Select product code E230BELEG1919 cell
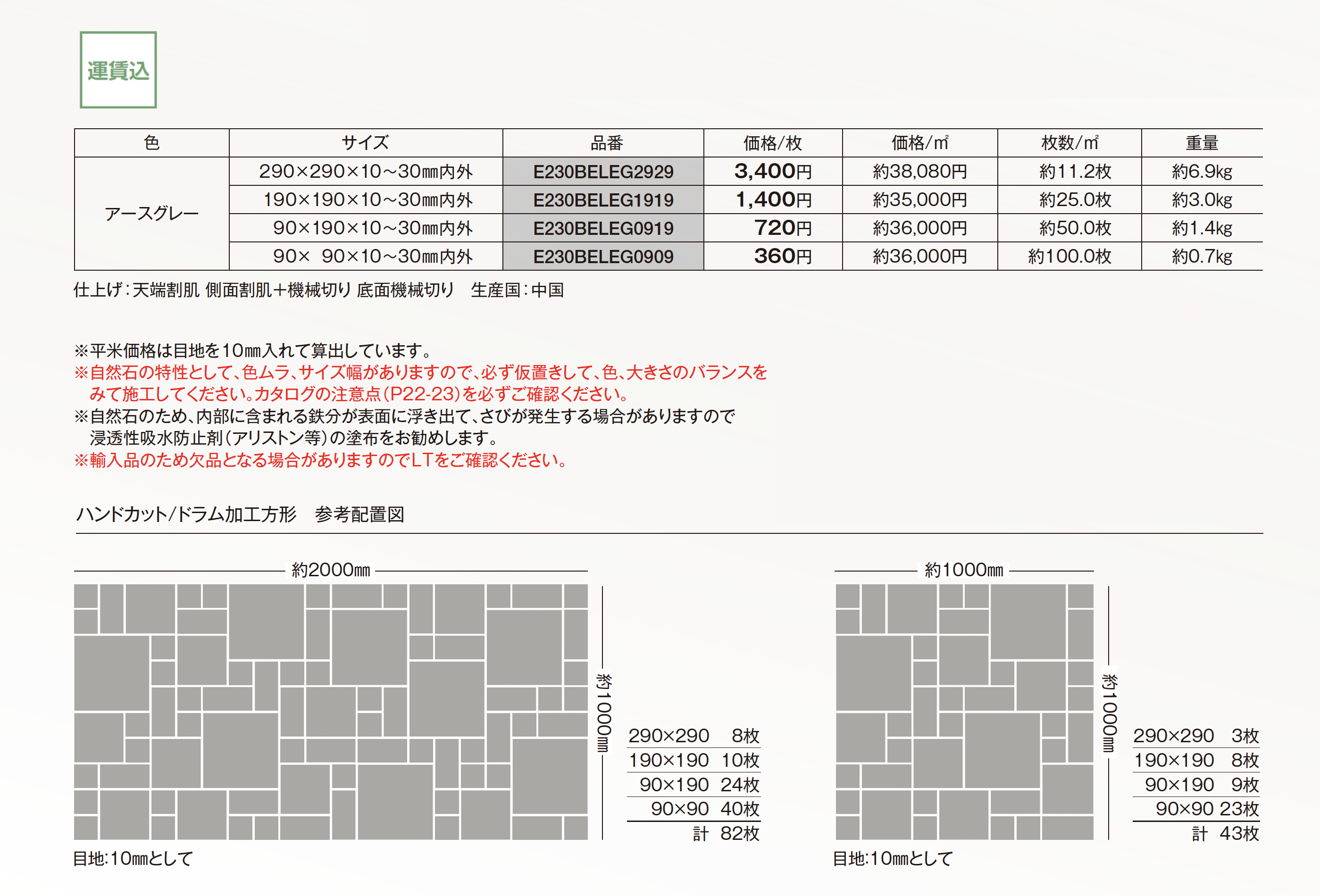Screen dimensions: 1320x896 point(602,200)
